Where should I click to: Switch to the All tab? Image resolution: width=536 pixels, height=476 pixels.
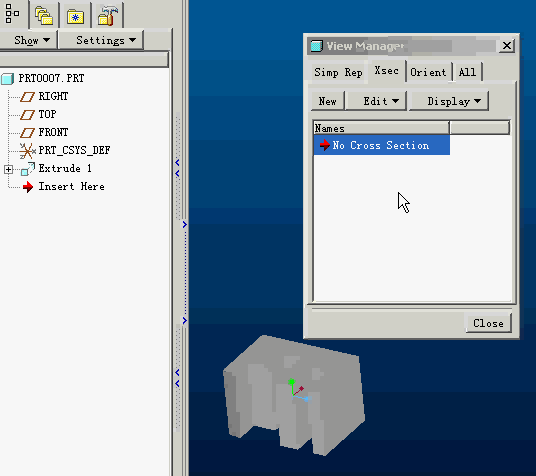click(467, 72)
